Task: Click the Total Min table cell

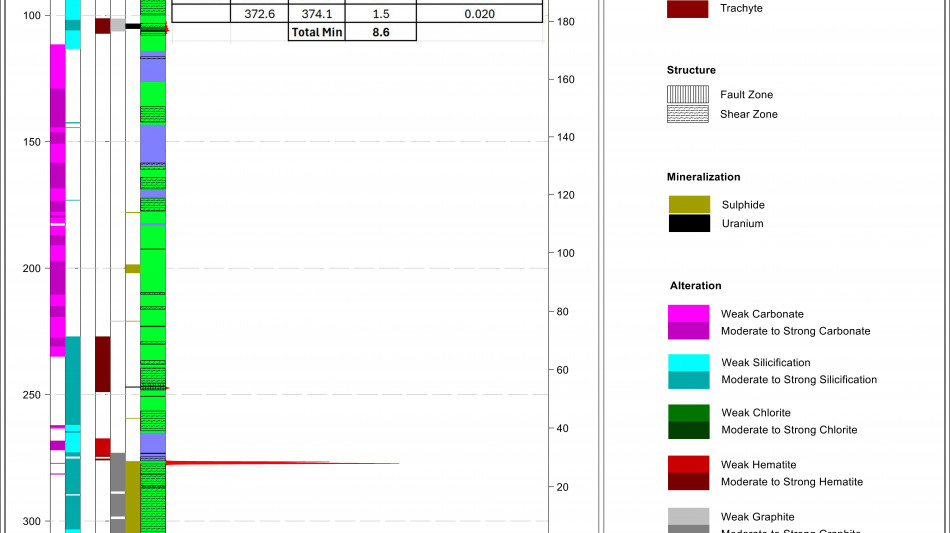Action: [316, 32]
